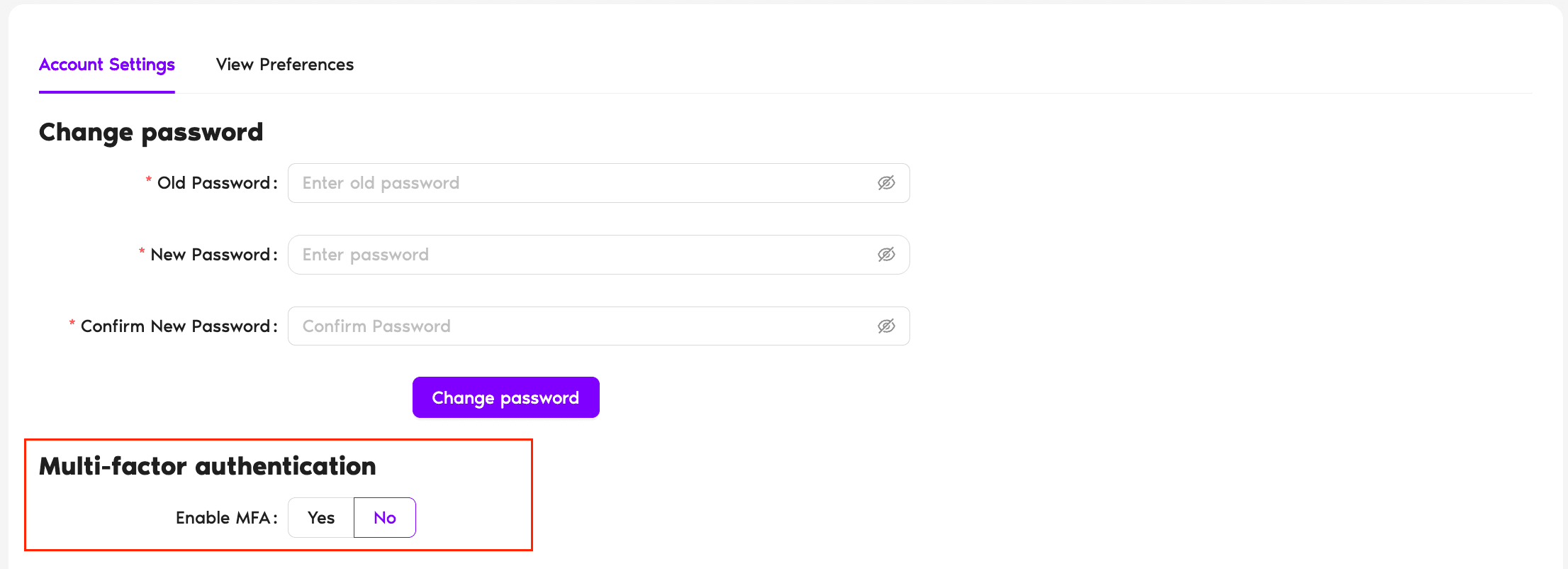
Task: Click the Change password section heading
Action: click(x=151, y=132)
